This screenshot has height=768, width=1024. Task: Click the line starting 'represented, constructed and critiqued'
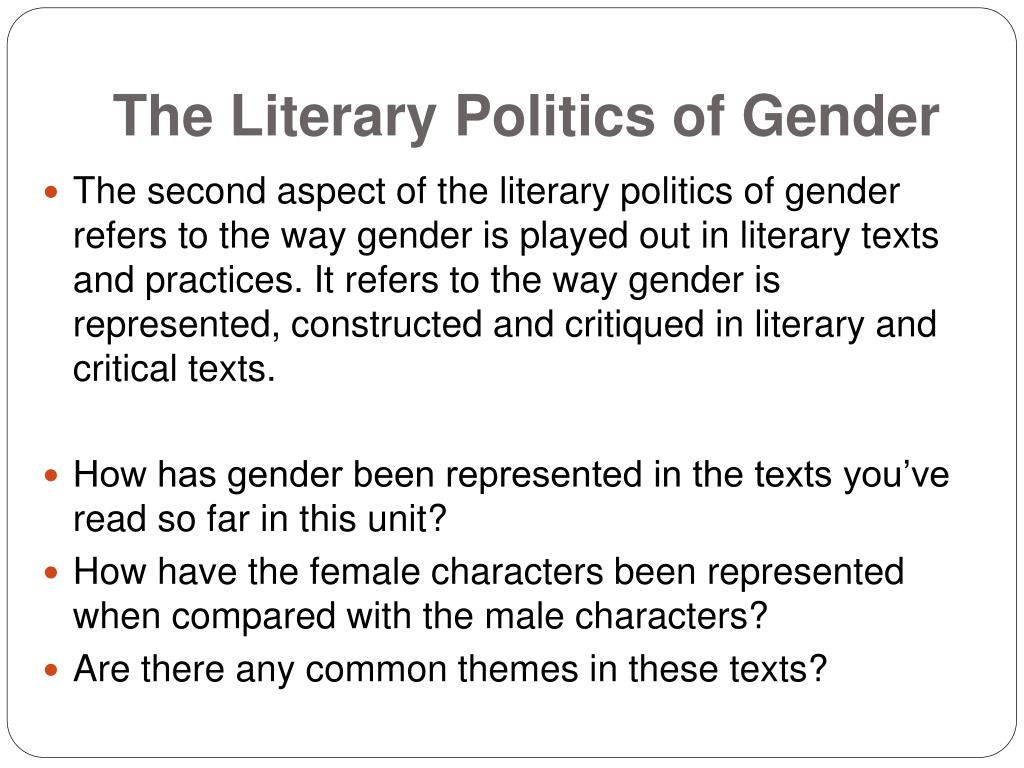(505, 325)
